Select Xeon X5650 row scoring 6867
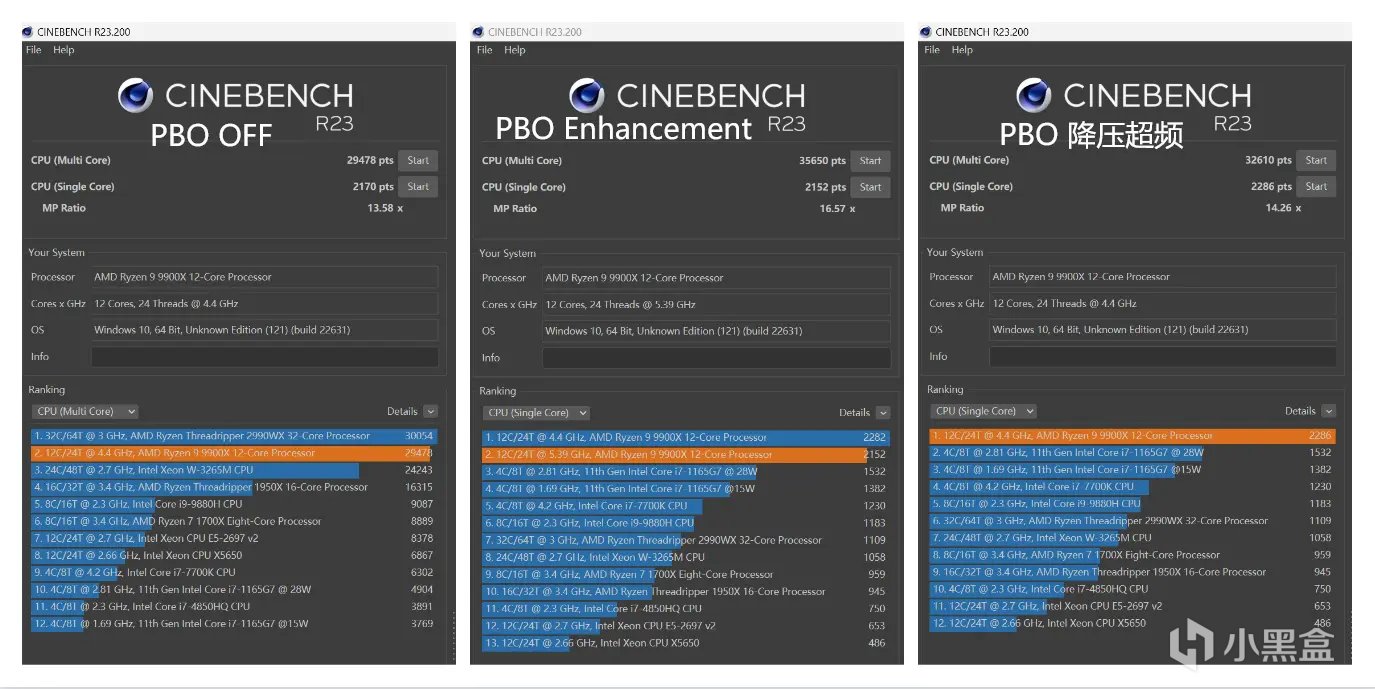Image resolution: width=1375 pixels, height=689 pixels. (x=234, y=555)
